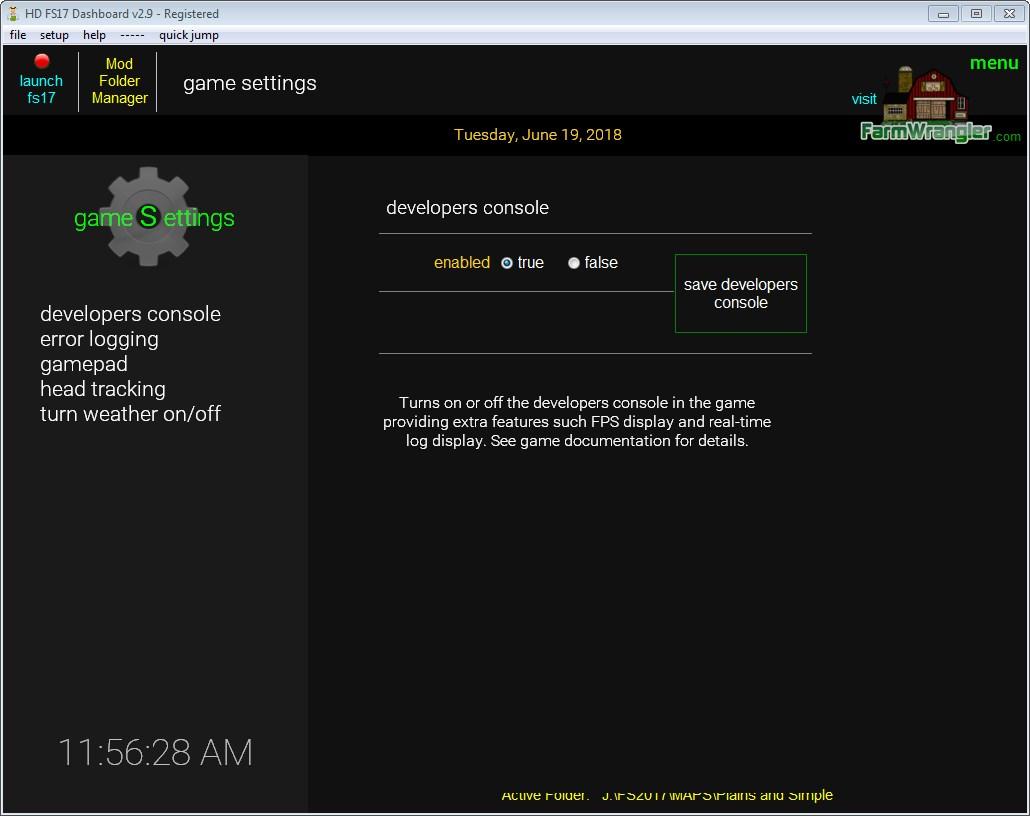The height and width of the screenshot is (816, 1030).
Task: Open the file menu
Action: click(x=18, y=35)
